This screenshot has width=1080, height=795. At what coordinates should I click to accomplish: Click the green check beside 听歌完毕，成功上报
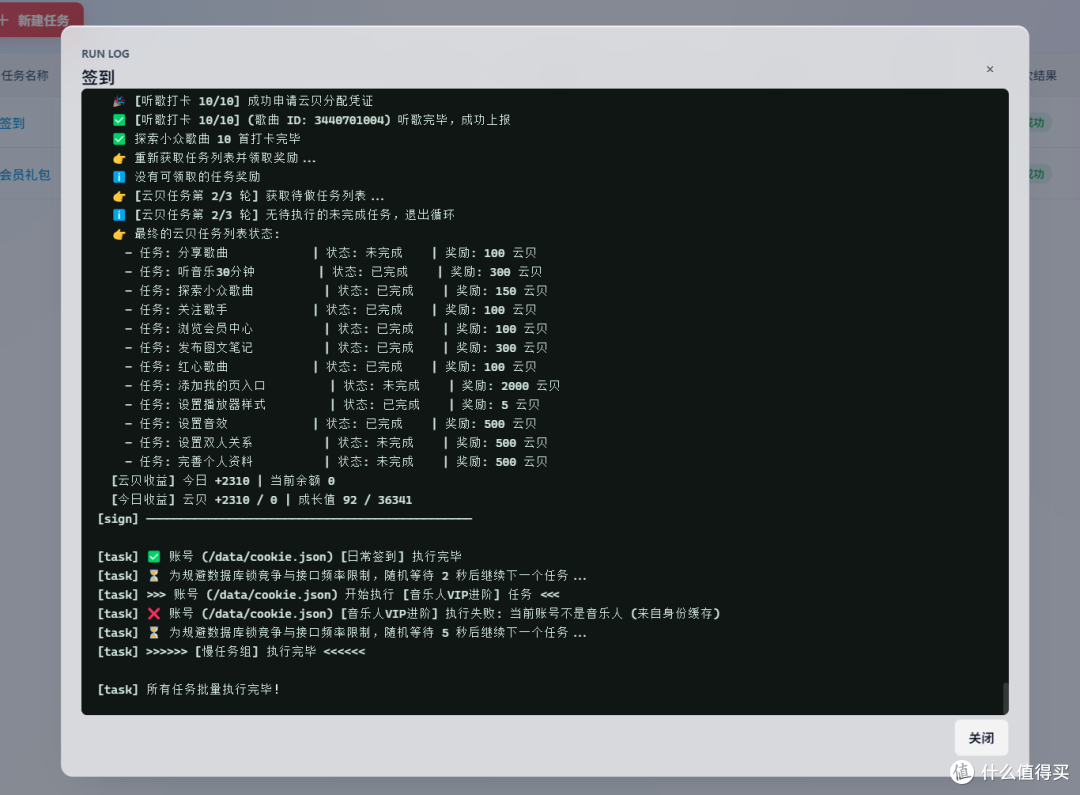[119, 120]
